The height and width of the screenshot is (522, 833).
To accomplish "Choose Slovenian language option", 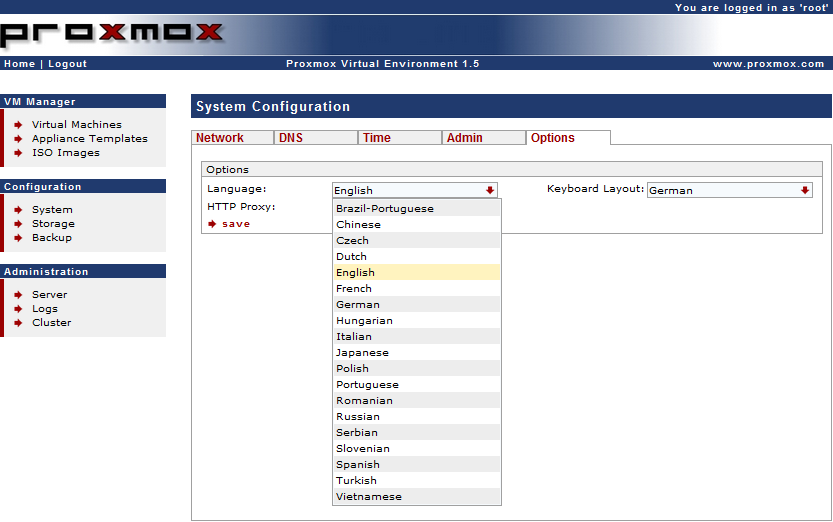I will 417,448.
